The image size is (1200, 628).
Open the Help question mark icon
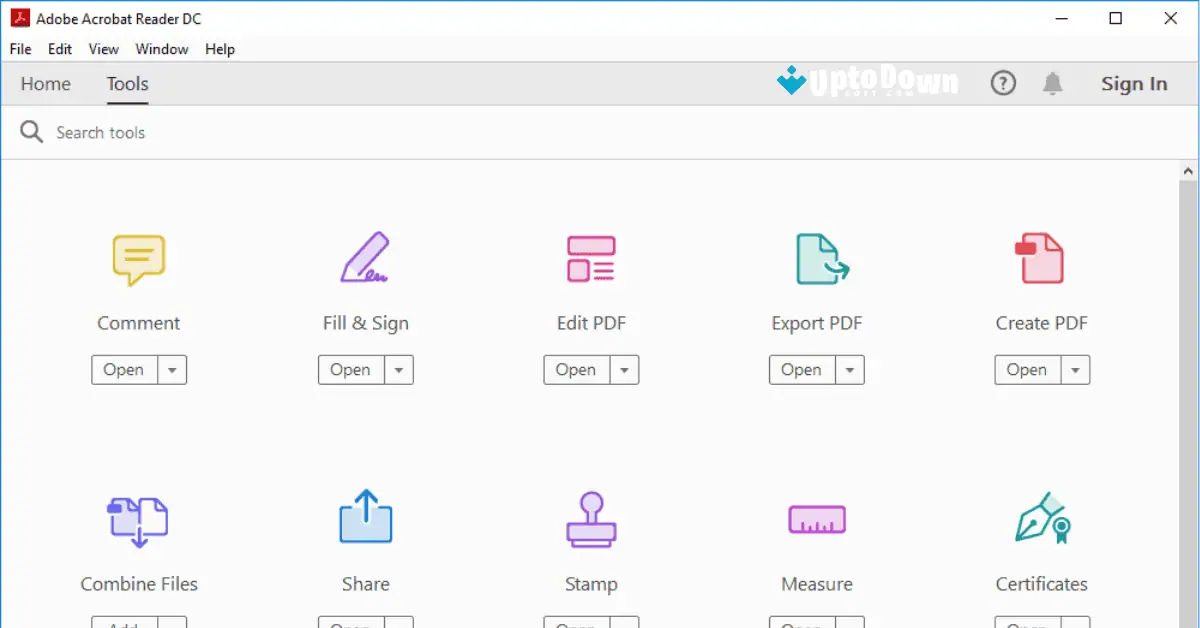[1003, 83]
